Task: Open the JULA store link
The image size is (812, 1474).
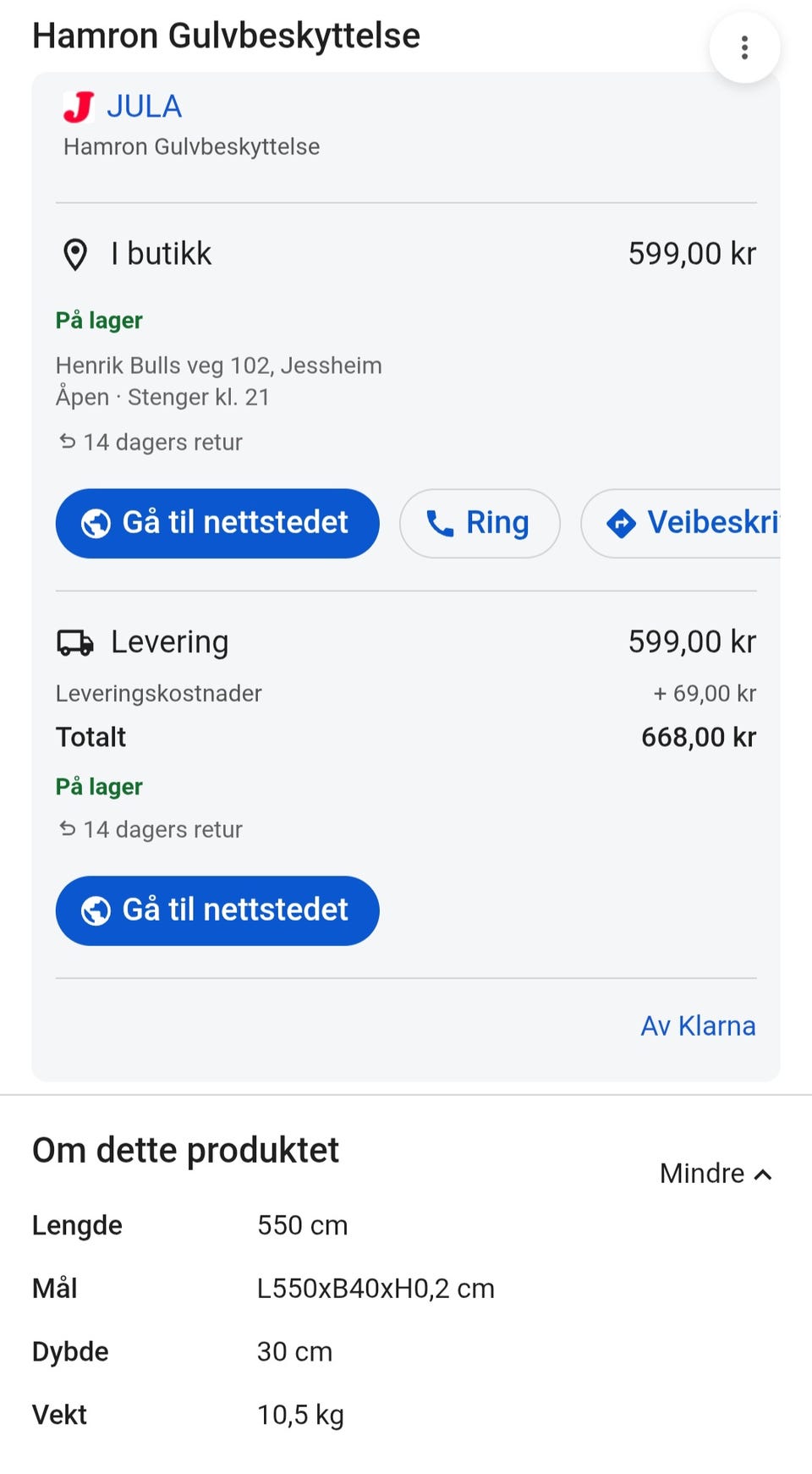Action: [x=144, y=107]
